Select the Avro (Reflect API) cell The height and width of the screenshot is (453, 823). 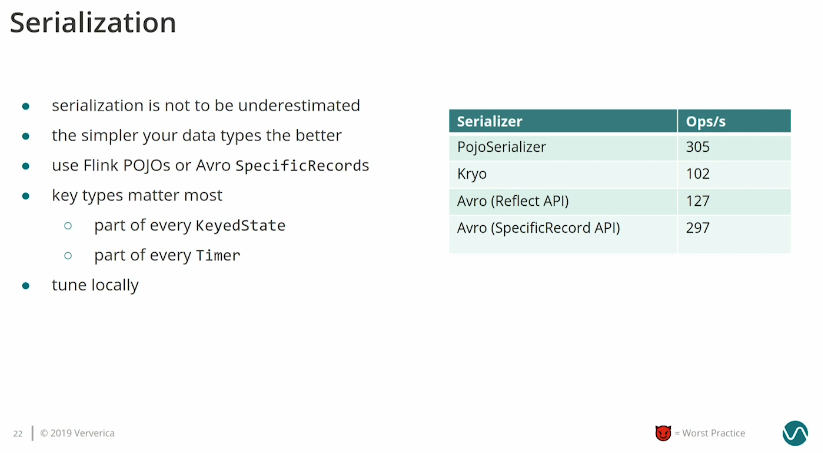(x=563, y=201)
